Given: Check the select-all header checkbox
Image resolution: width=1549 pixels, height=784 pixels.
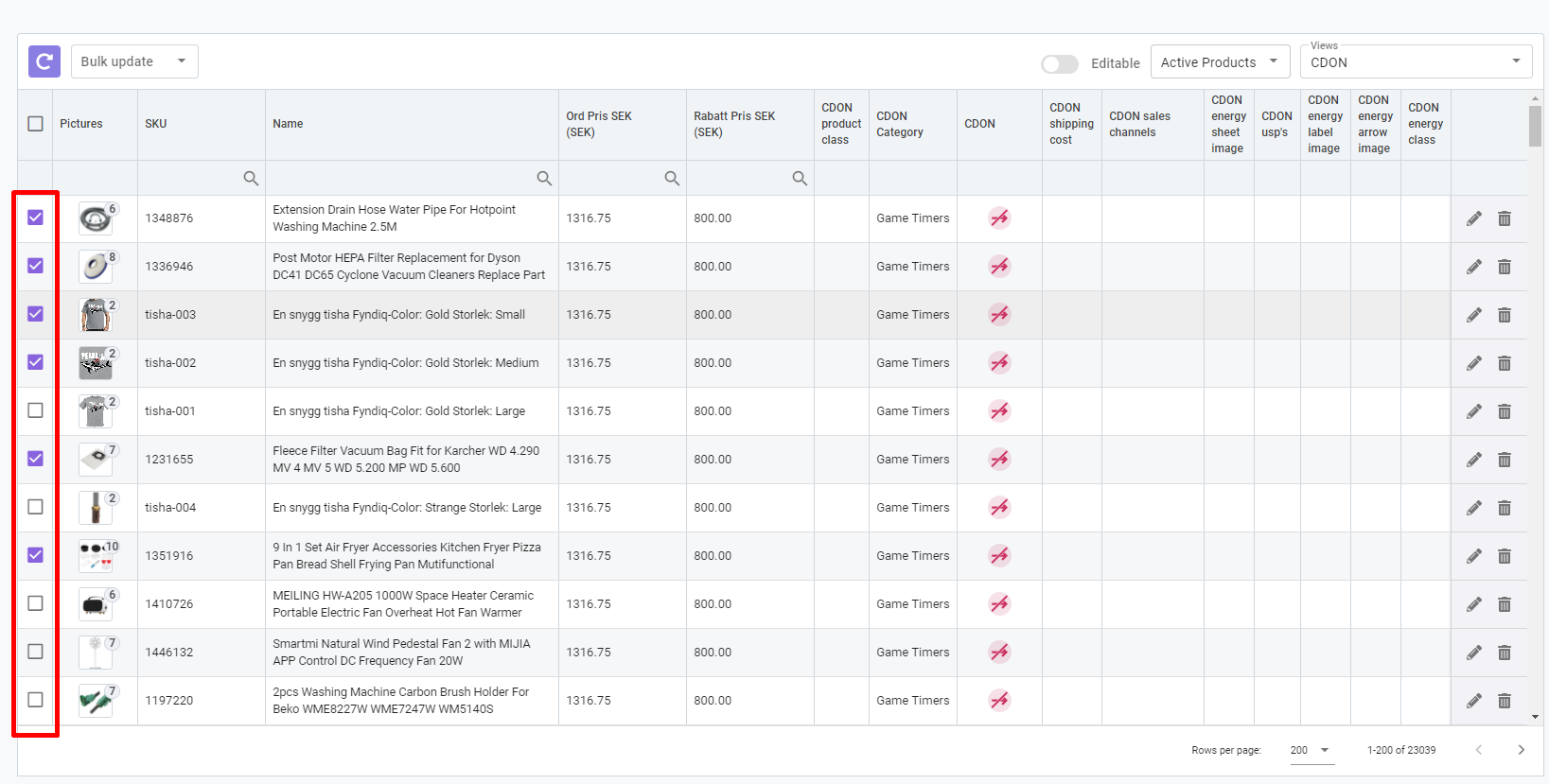Looking at the screenshot, I should tap(35, 124).
